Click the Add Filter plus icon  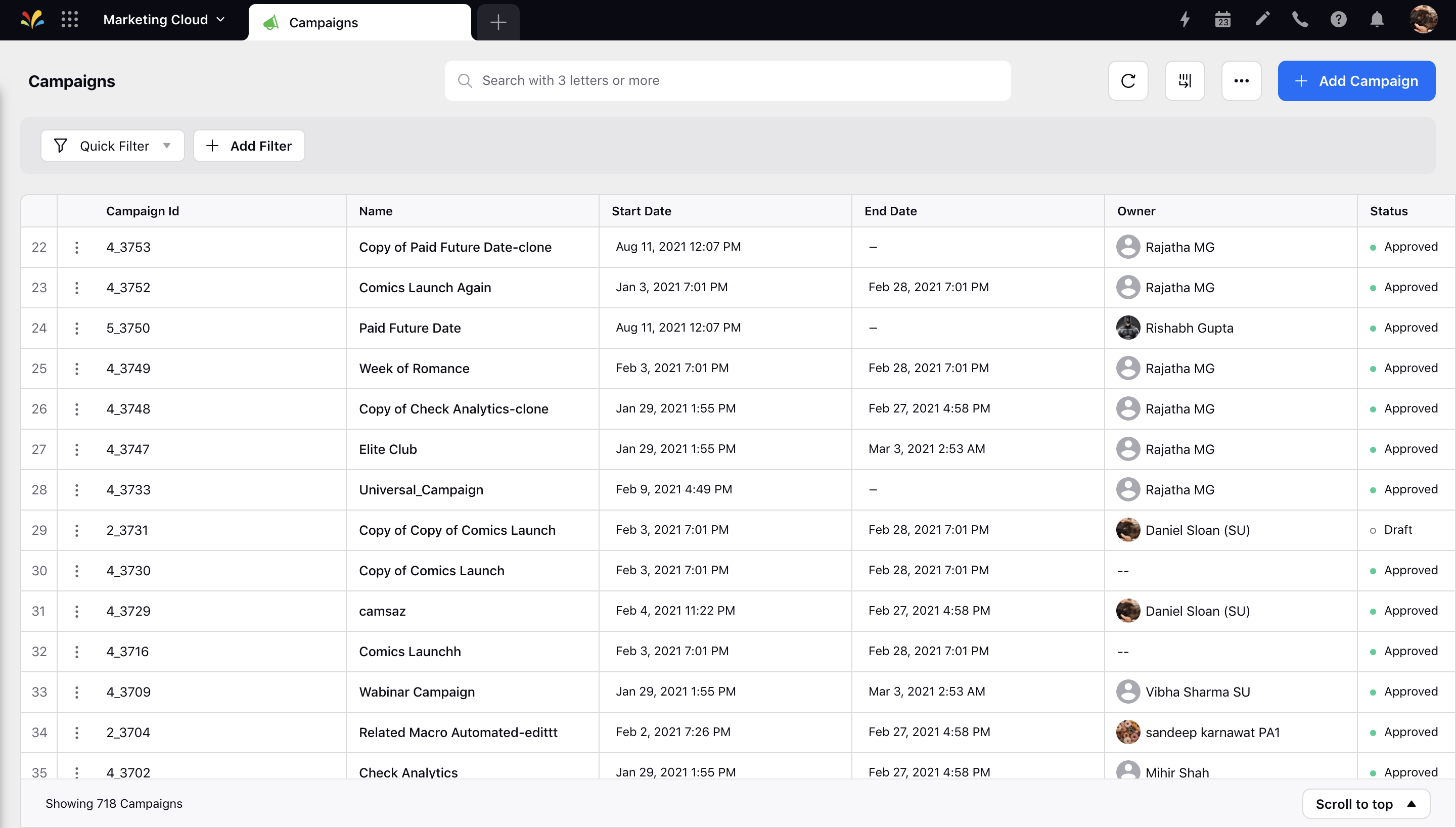213,146
